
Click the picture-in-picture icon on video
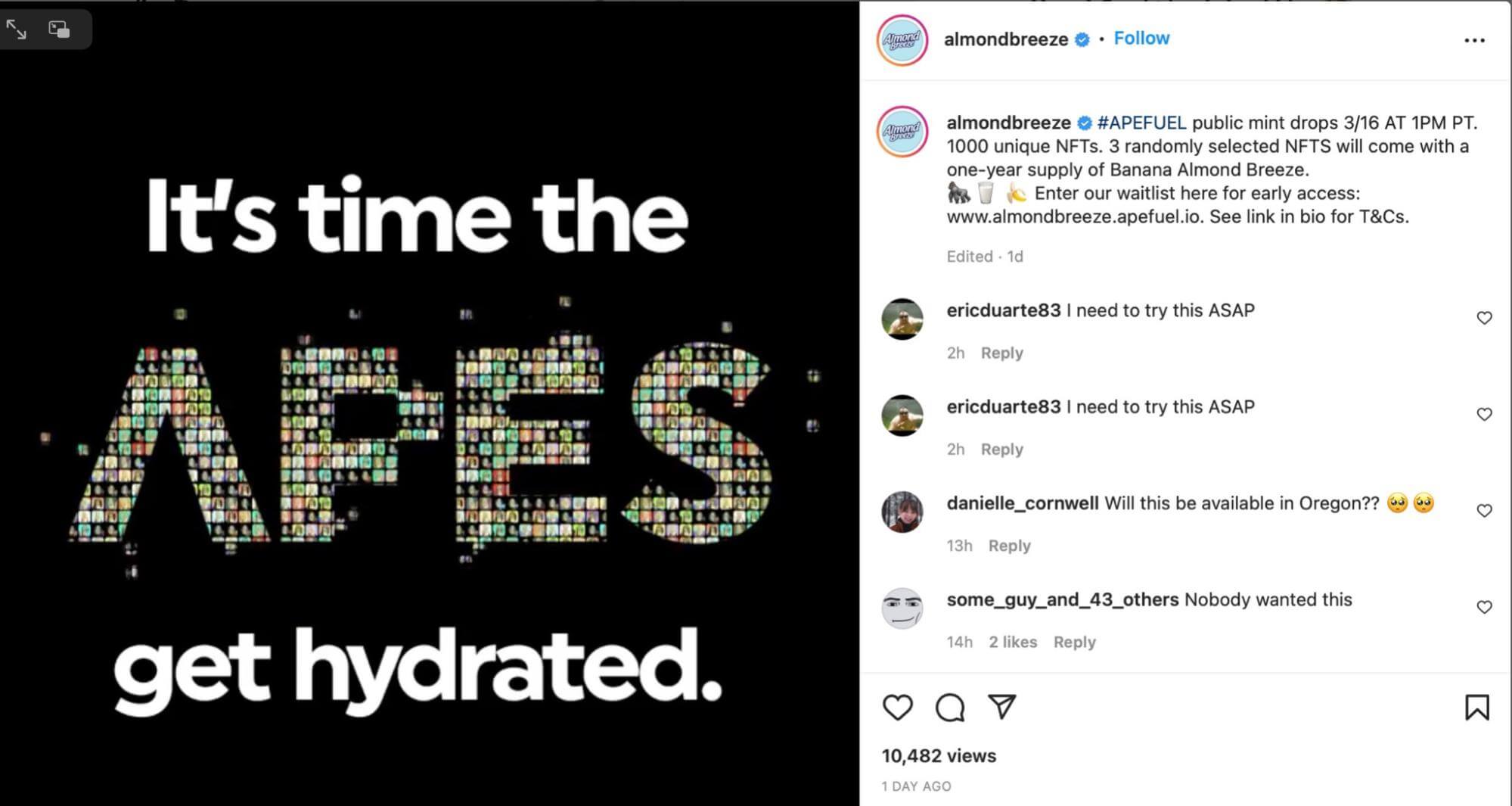59,30
